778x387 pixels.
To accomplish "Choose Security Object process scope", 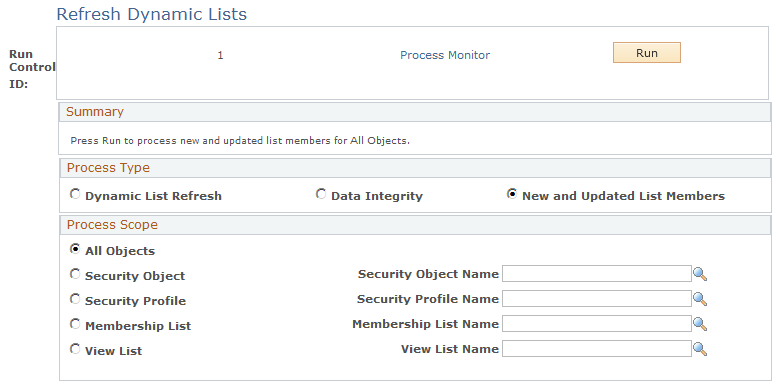I will (x=75, y=274).
